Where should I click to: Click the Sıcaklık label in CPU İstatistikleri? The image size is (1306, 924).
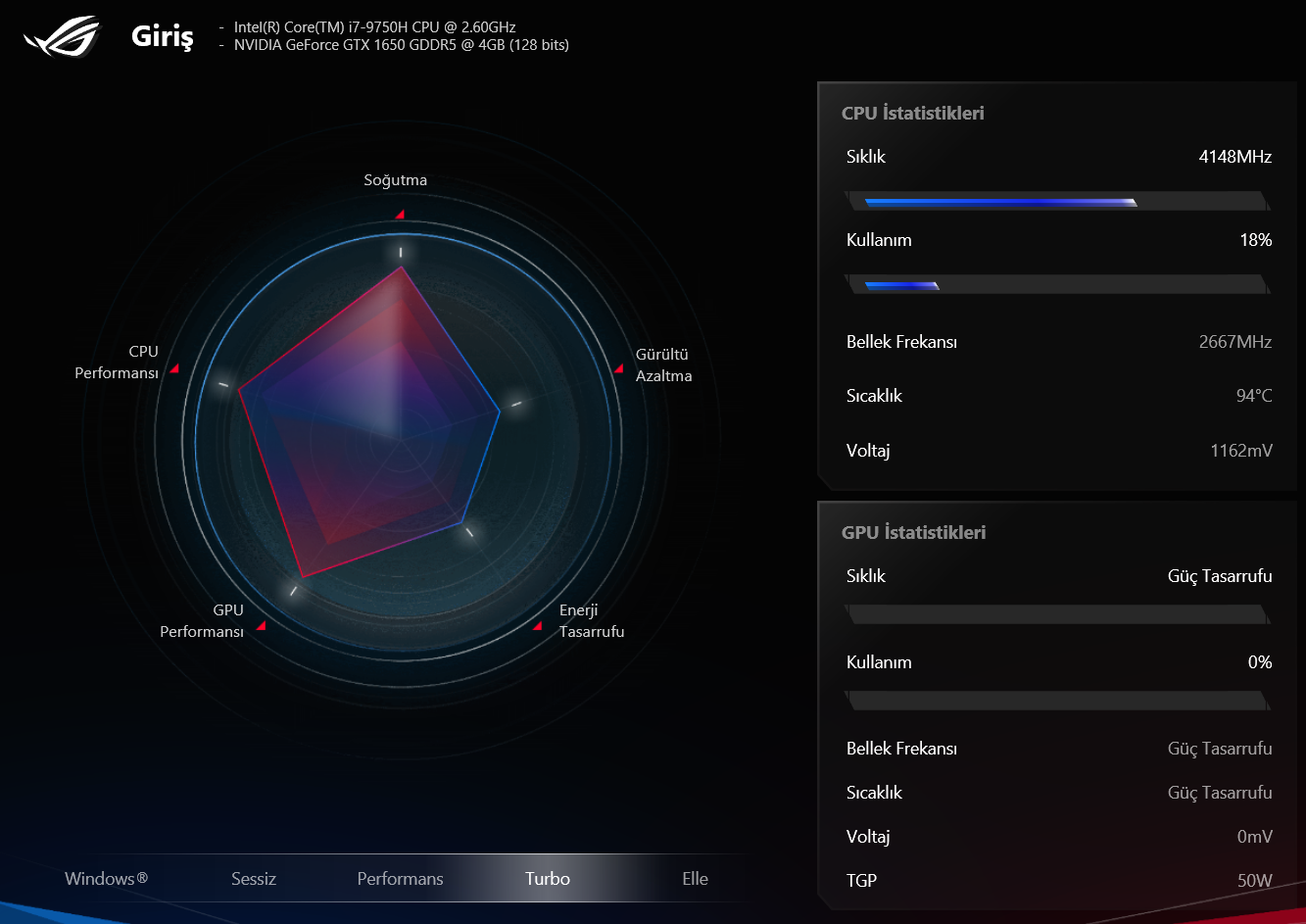(x=874, y=396)
